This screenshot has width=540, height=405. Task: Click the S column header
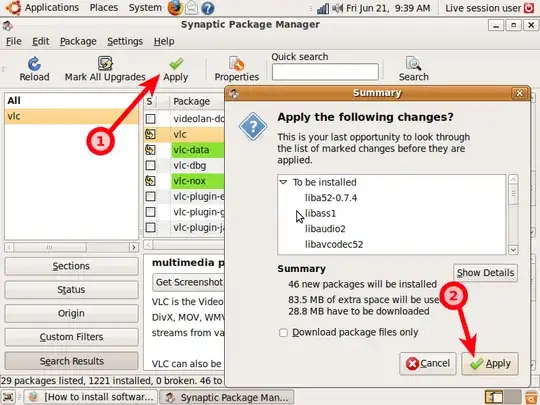click(x=150, y=102)
